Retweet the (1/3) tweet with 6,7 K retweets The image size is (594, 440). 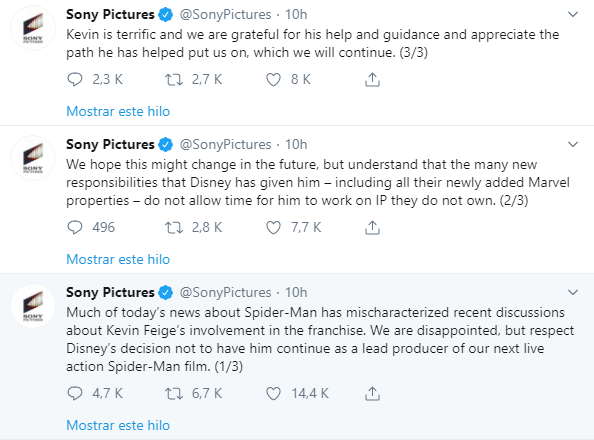pyautogui.click(x=174, y=393)
